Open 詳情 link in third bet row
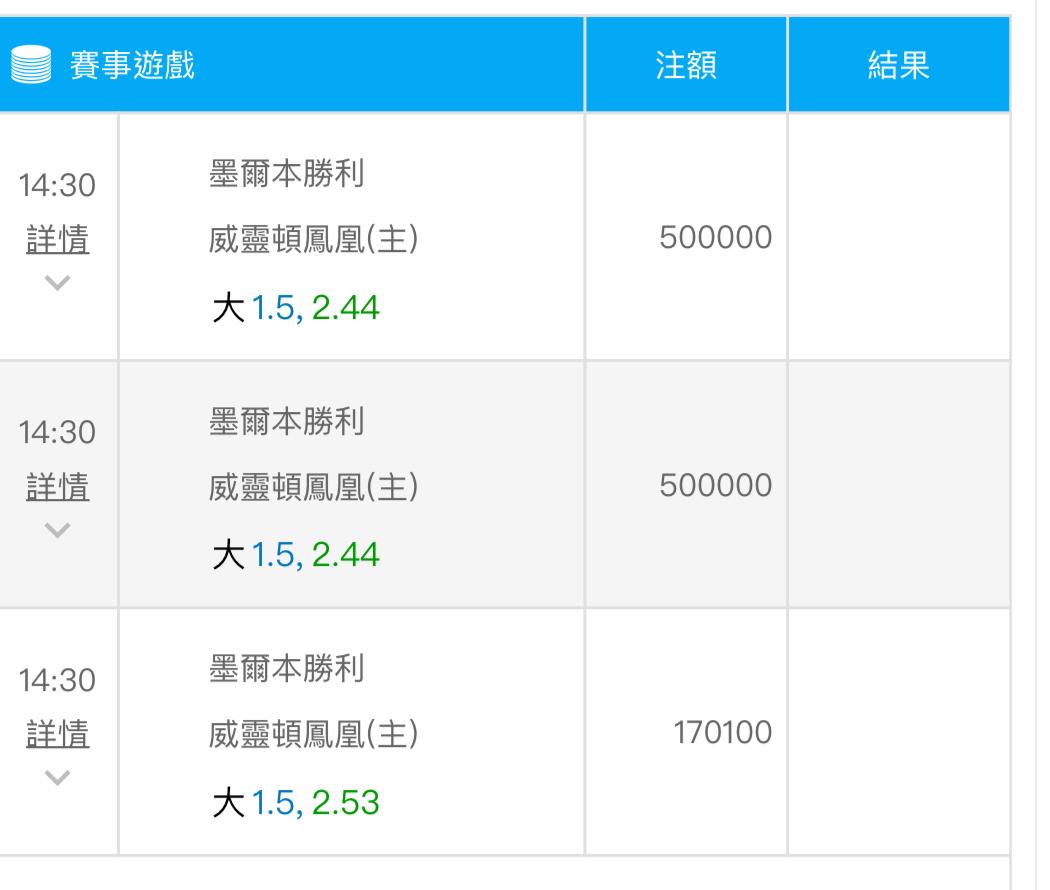Viewport: 1050px width, 890px height. click(58, 734)
